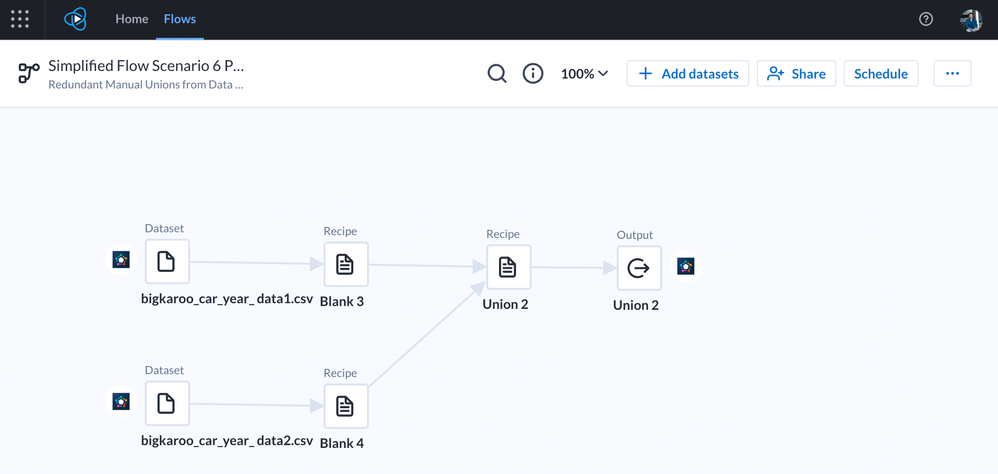Viewport: 998px width, 474px height.
Task: Click the Dataprep logo icon
Action: click(75, 19)
